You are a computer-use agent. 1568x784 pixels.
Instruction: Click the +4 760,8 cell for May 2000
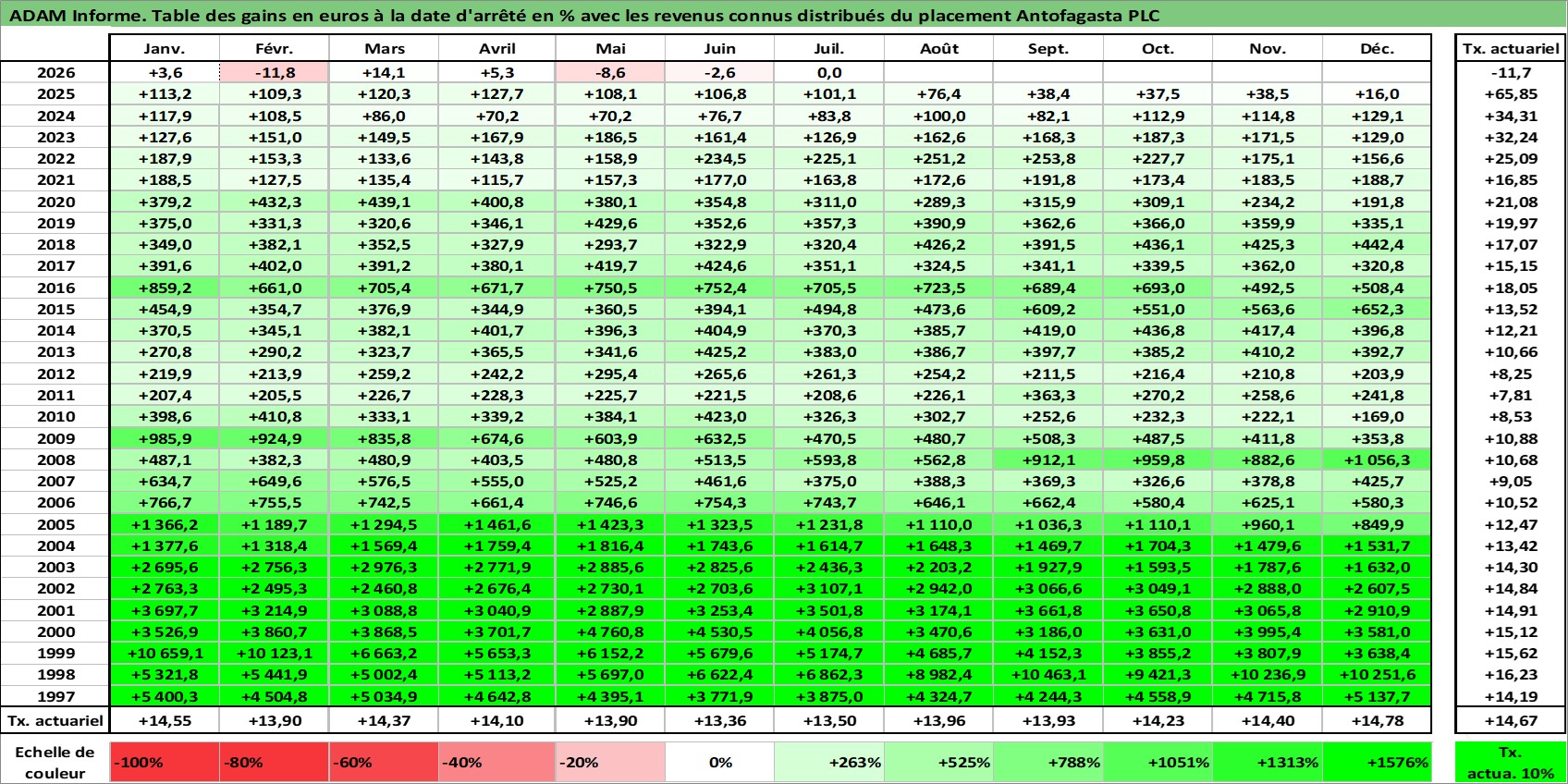(610, 631)
